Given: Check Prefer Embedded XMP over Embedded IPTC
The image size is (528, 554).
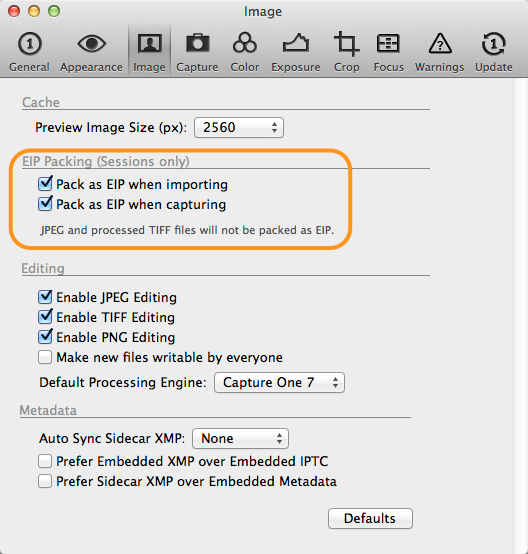Looking at the screenshot, I should [x=45, y=461].
